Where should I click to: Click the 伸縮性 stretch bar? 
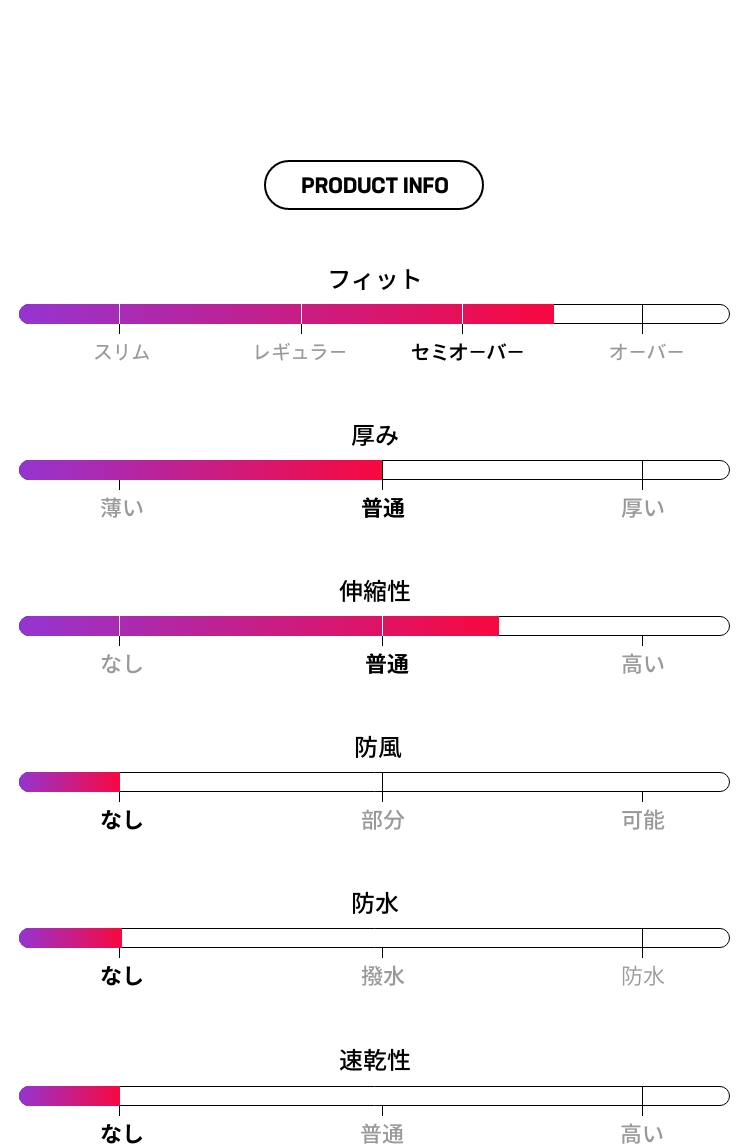coord(374,626)
